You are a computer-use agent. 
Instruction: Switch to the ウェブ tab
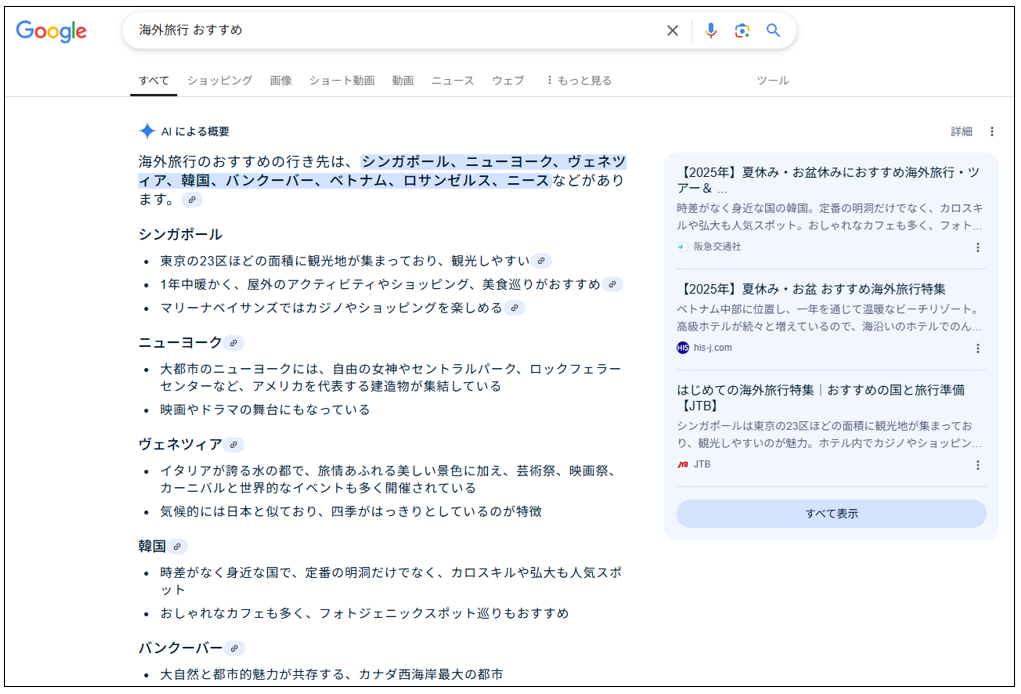tap(508, 81)
